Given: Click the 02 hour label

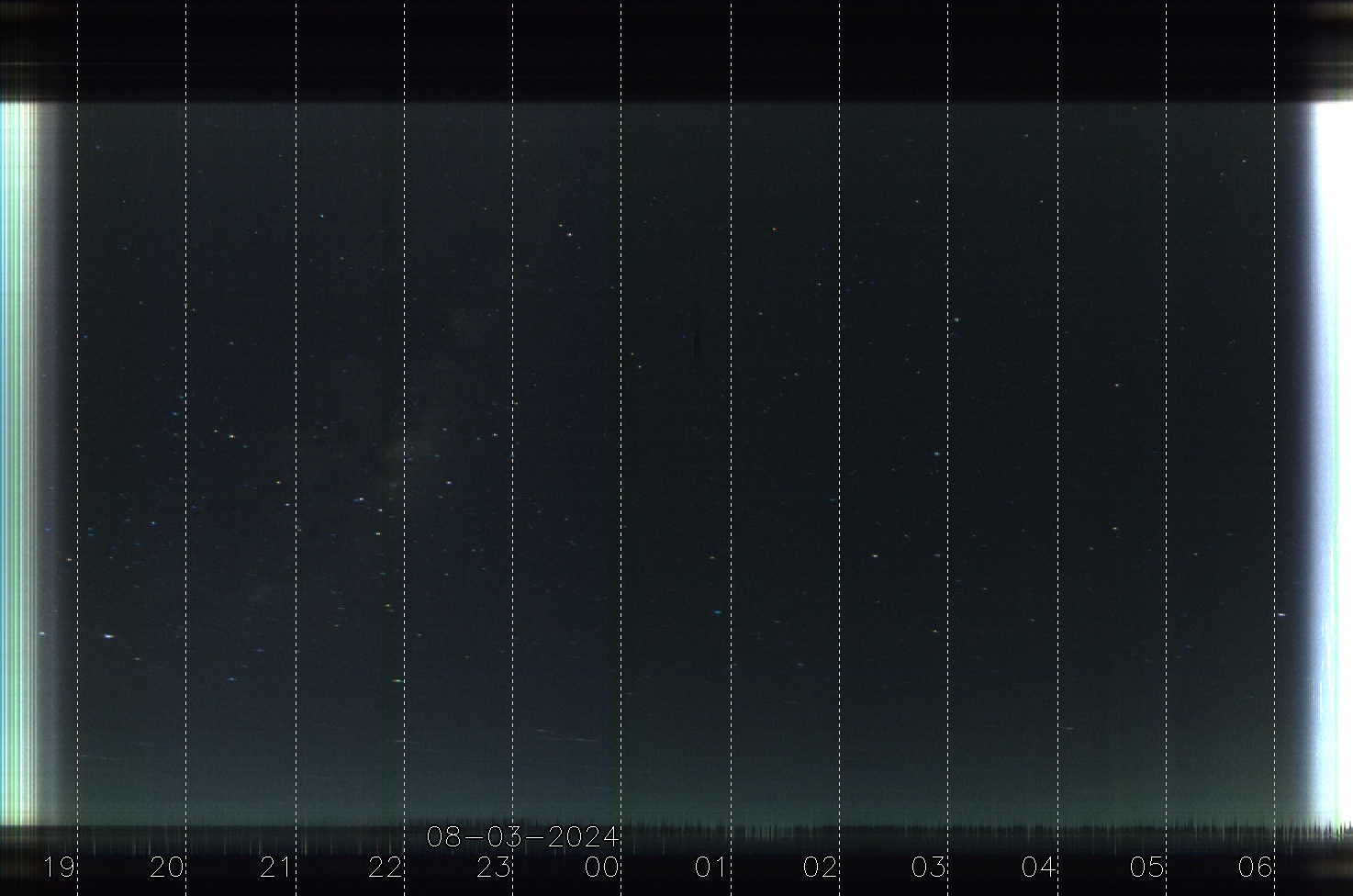Looking at the screenshot, I should coord(821,867).
